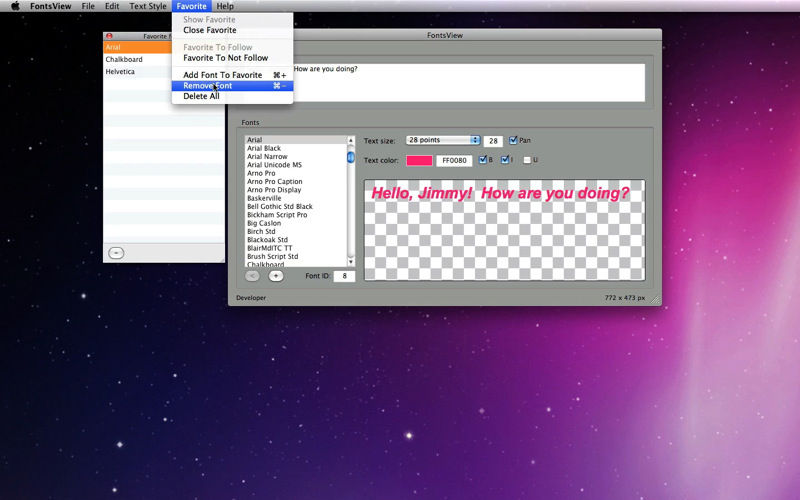Open the Text size dropdown
Viewport: 800px width, 500px height.
[443, 140]
